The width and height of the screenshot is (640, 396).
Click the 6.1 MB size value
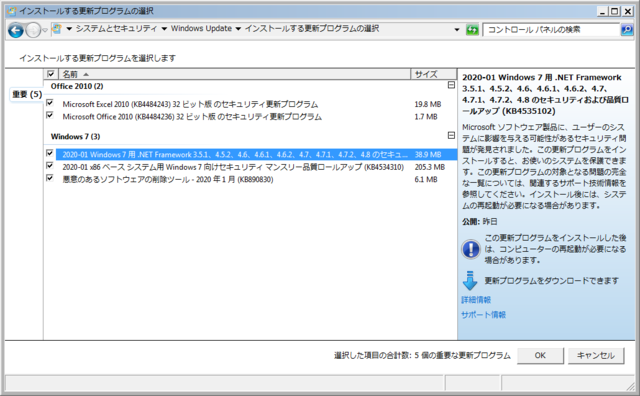[426, 180]
